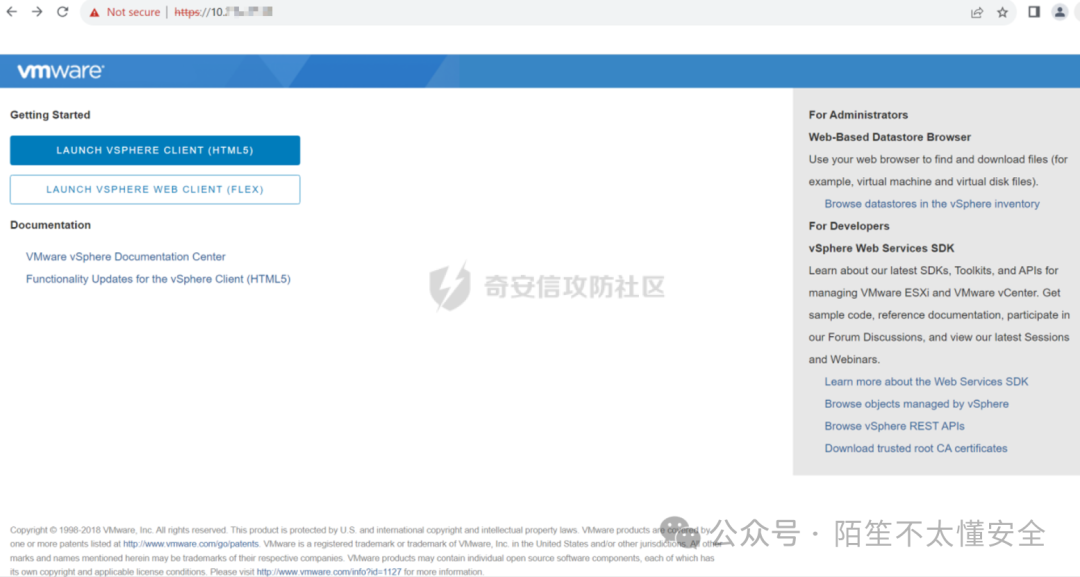Launch vSphere Client (HTML5)

[x=155, y=150]
